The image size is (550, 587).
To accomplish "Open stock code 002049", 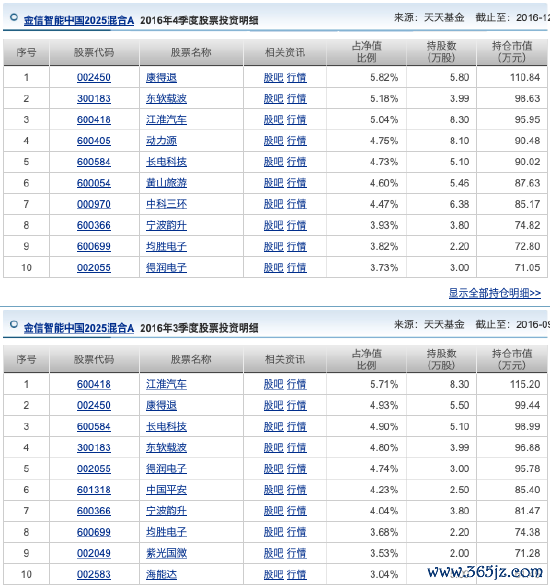I will coord(94,553).
